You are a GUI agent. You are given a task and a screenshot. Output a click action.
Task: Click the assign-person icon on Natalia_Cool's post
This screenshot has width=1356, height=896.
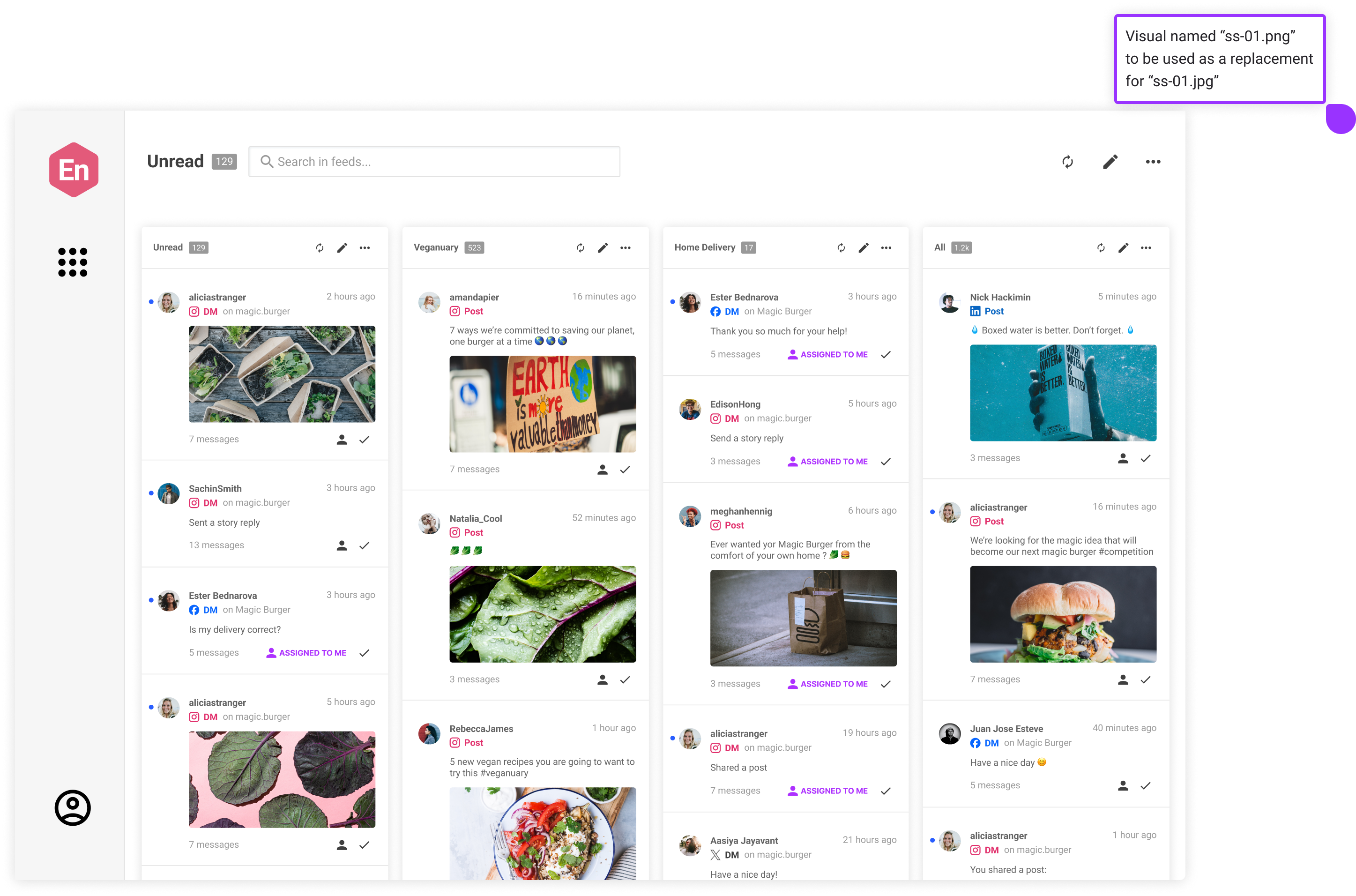pos(603,679)
